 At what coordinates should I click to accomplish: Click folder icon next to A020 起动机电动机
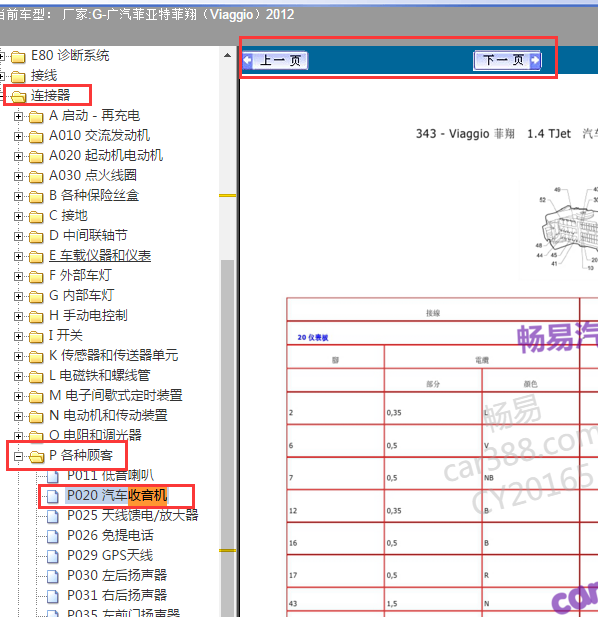tap(36, 157)
